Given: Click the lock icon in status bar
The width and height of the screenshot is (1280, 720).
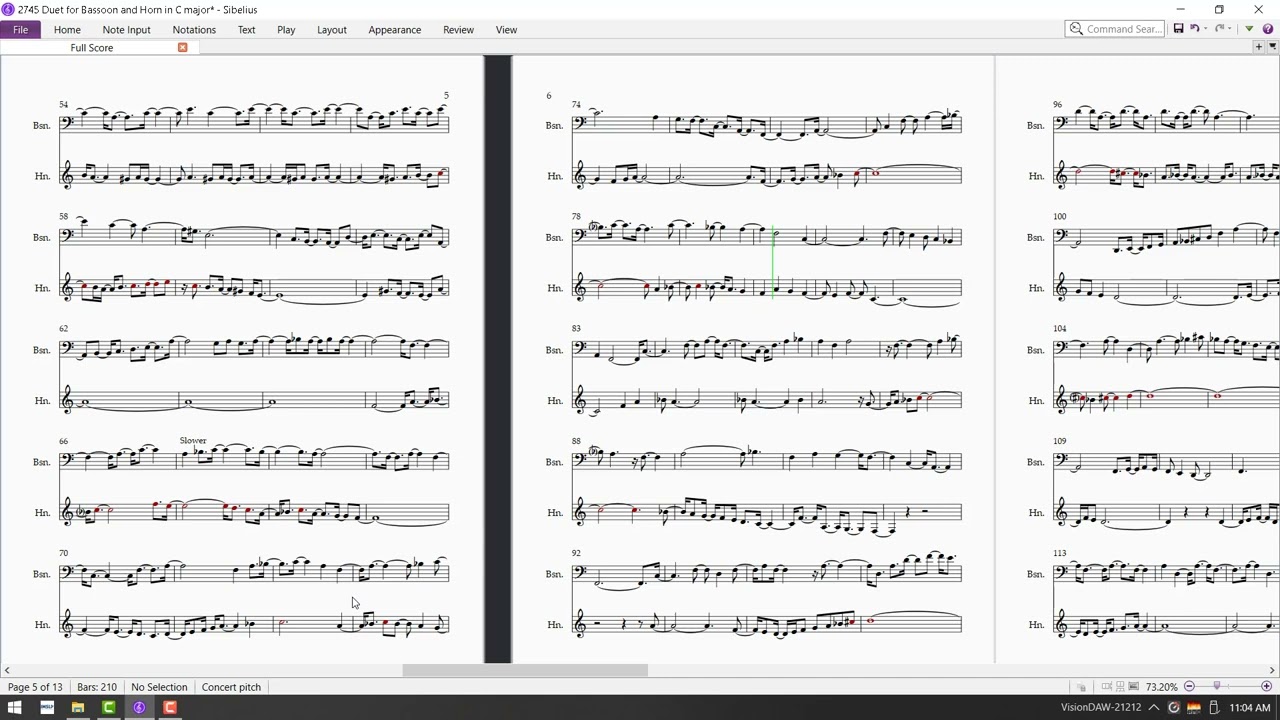Looking at the screenshot, I should [x=1081, y=687].
